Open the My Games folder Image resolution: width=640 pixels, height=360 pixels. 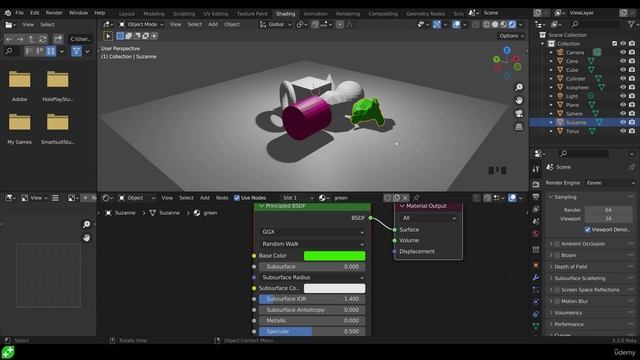tap(20, 129)
